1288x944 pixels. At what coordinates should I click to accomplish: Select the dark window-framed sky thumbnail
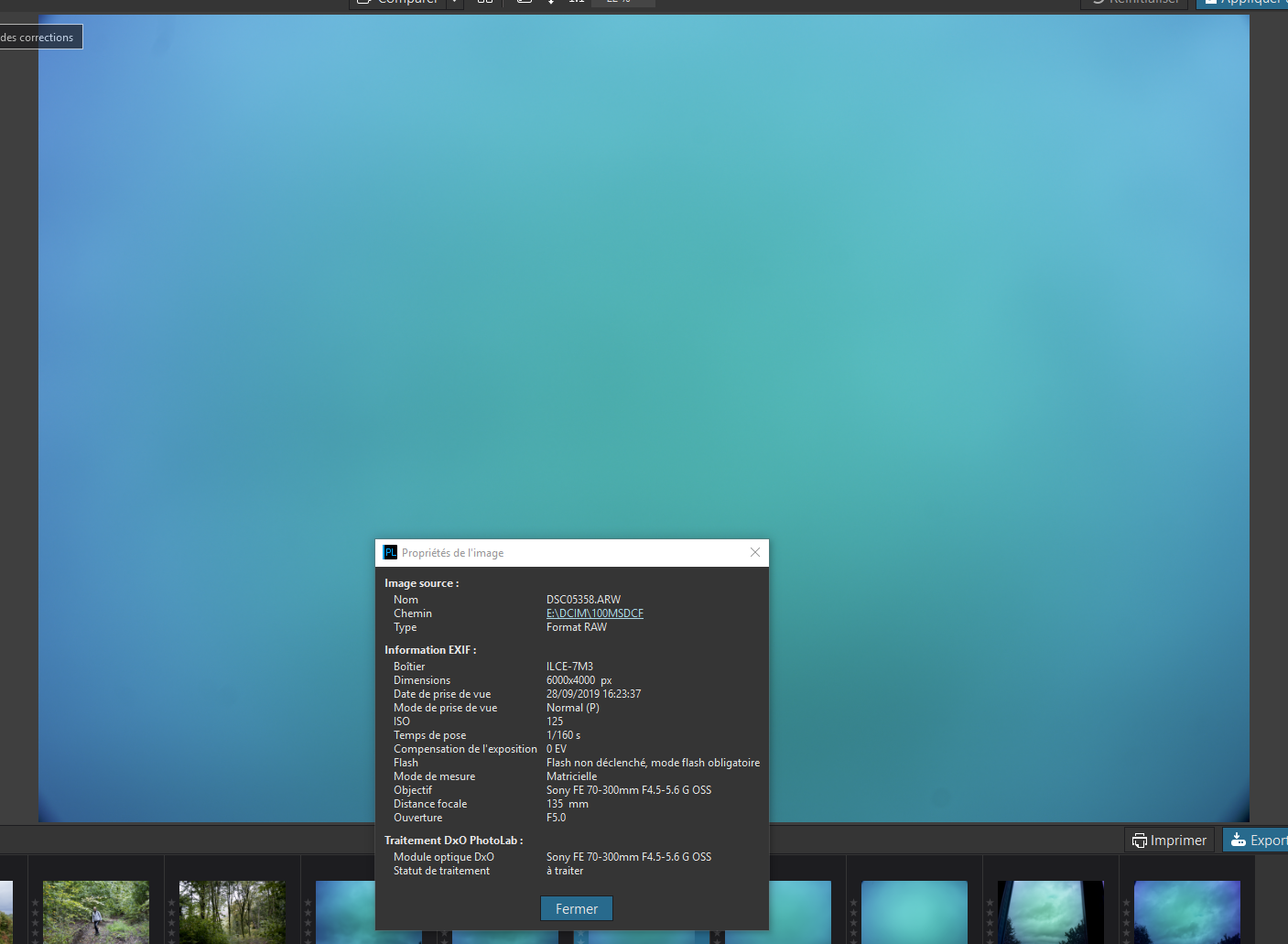[x=1051, y=912]
